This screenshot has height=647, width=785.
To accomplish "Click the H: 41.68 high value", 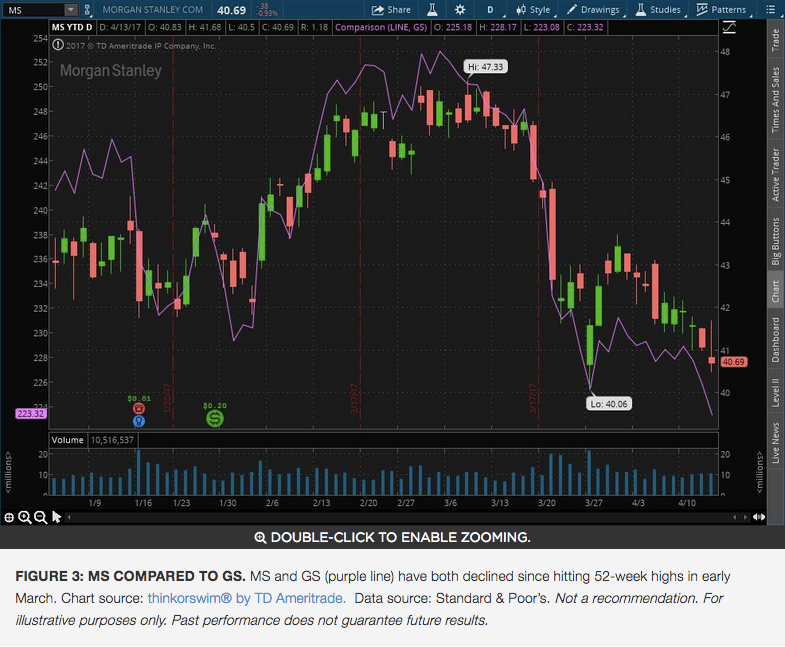I will pyautogui.click(x=205, y=27).
